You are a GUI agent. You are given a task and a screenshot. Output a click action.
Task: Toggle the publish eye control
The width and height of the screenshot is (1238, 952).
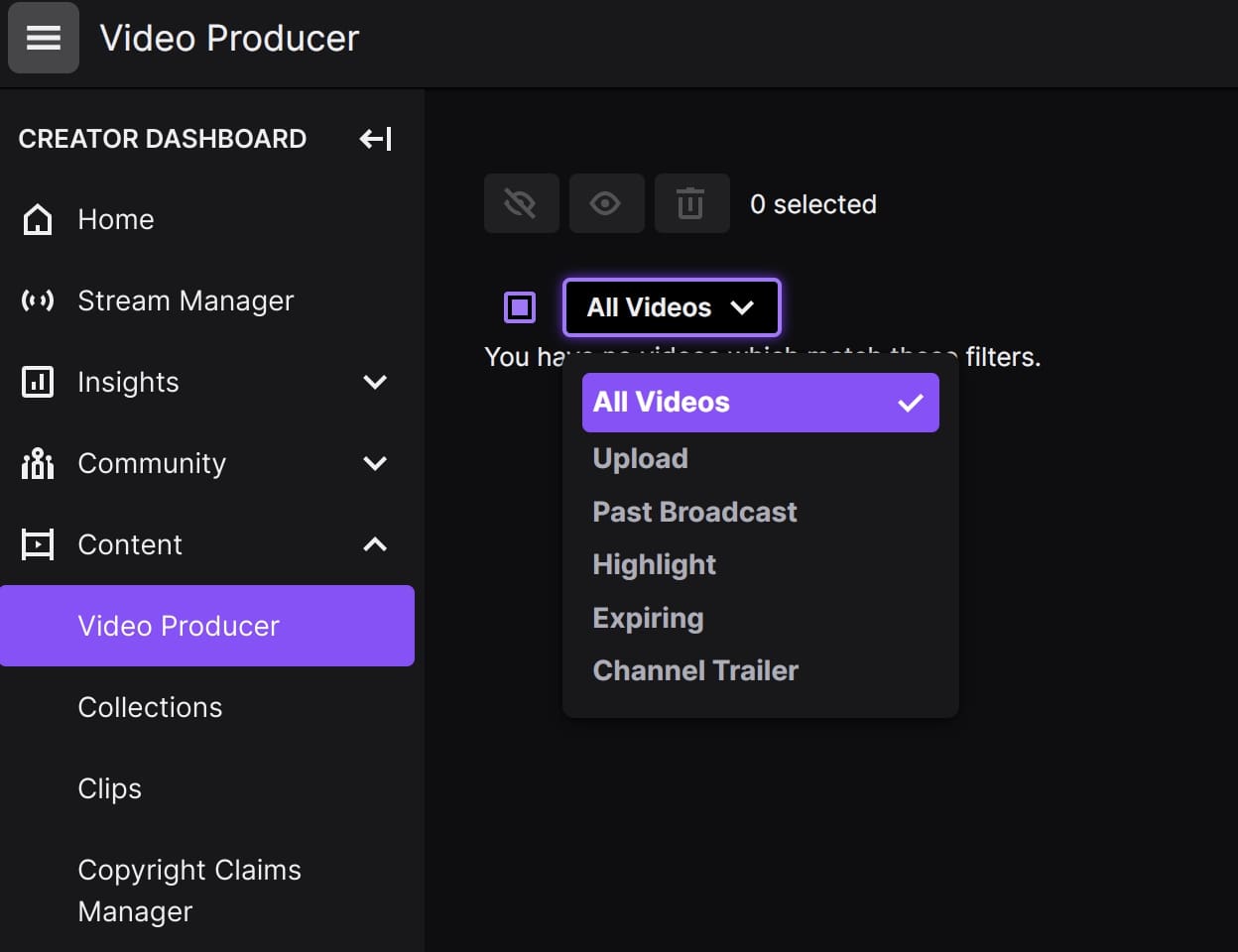coord(606,203)
